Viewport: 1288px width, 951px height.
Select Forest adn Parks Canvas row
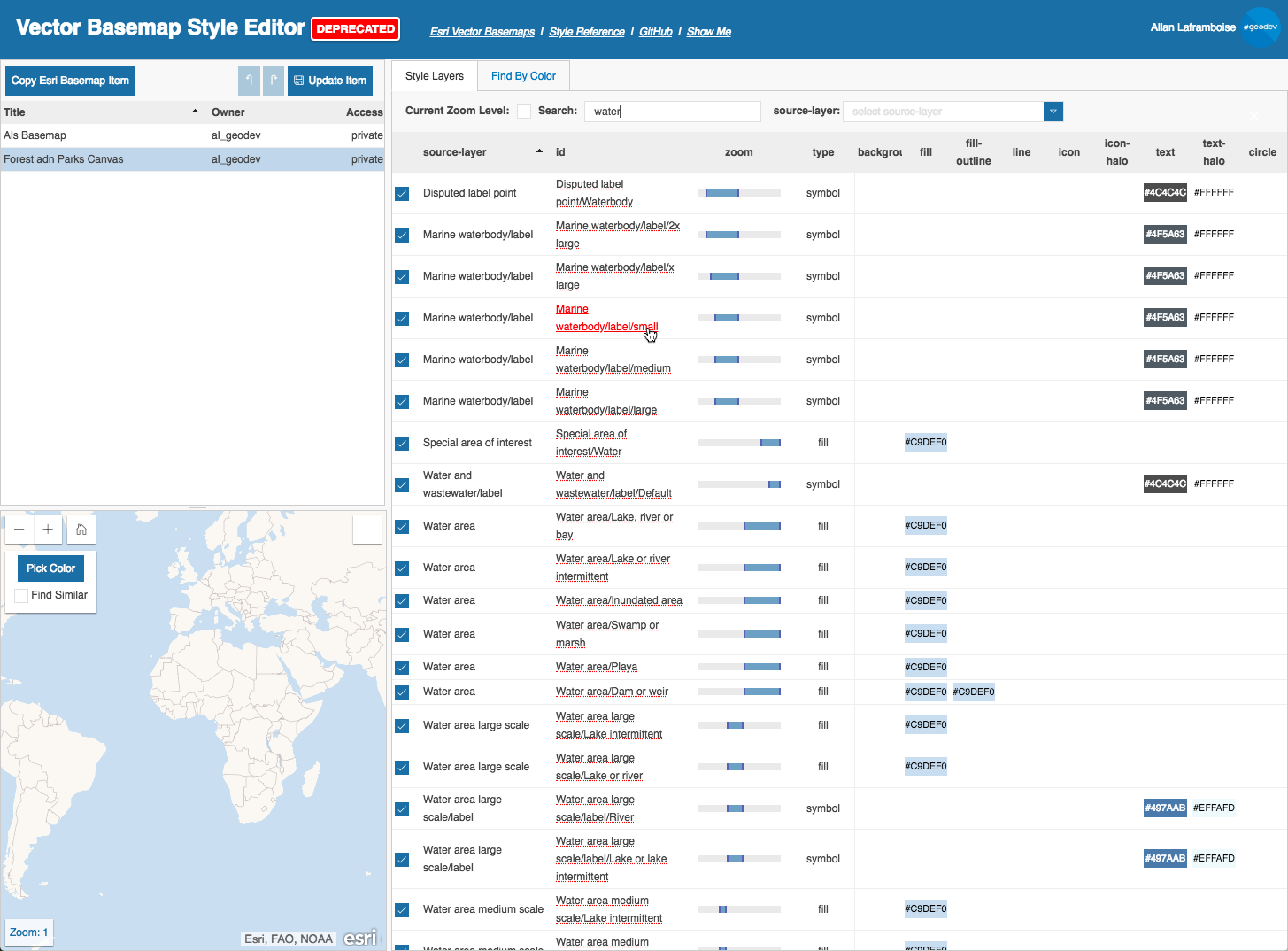tap(193, 159)
